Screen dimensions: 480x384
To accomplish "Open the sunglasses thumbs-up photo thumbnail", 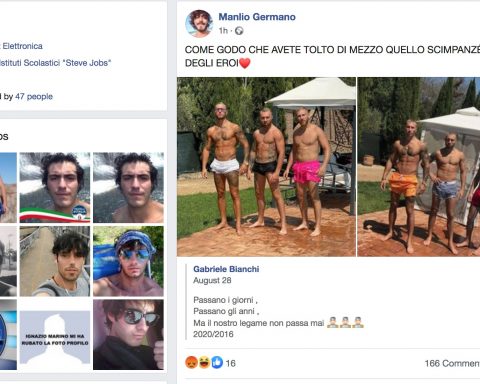I will pos(128,335).
